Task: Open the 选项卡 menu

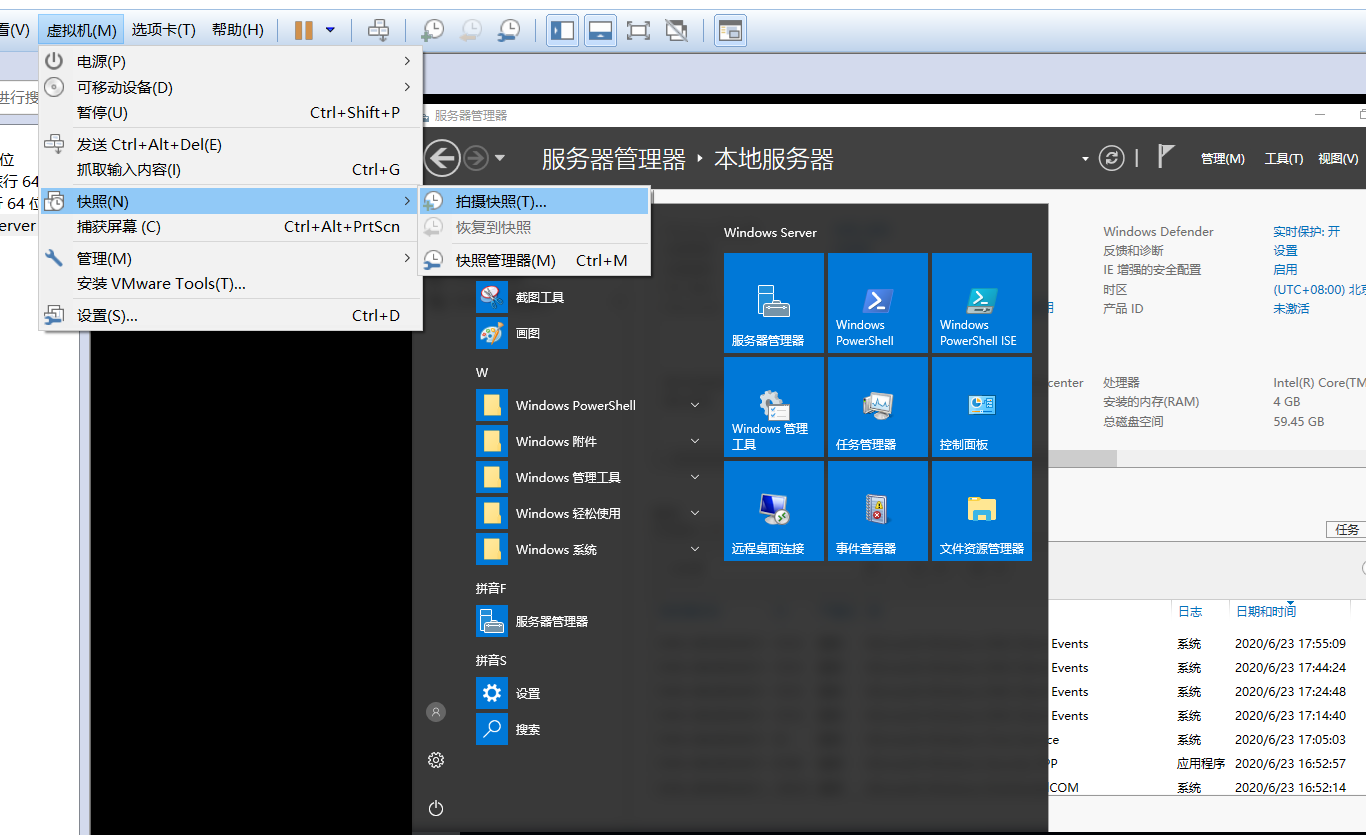Action: 166,29
